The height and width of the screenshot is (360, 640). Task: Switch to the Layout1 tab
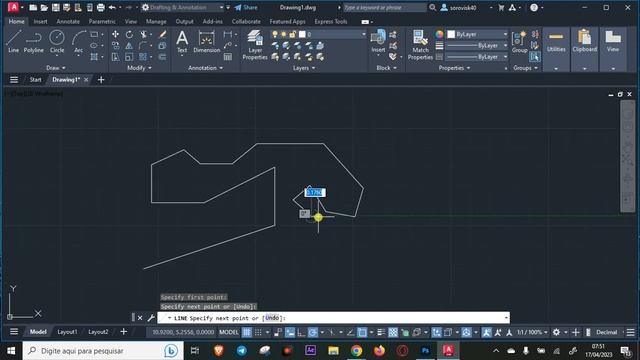pos(67,332)
